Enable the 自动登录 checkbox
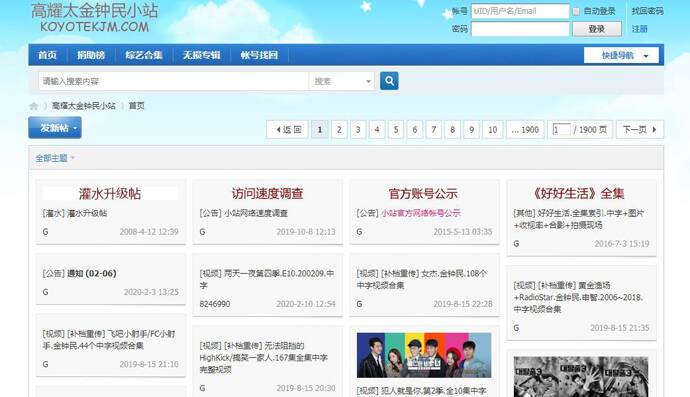690x397 pixels. click(x=576, y=11)
